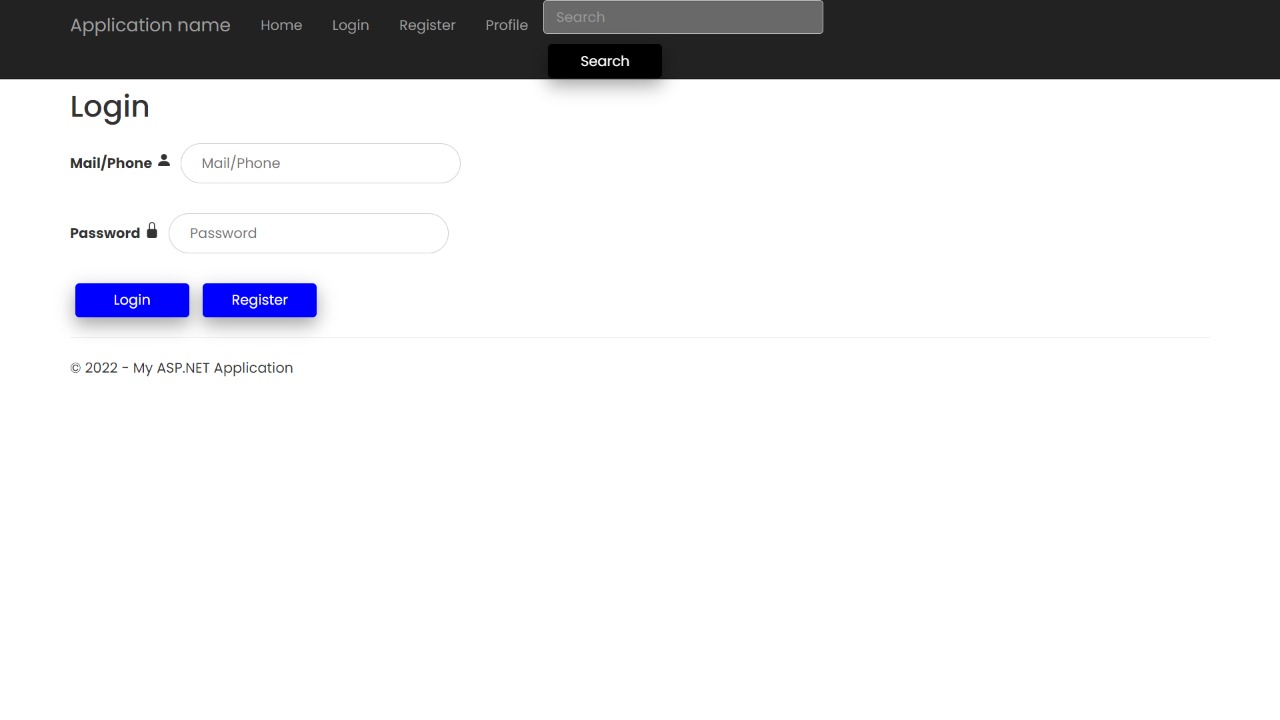The width and height of the screenshot is (1280, 720).
Task: Click into the Mail/Phone input field
Action: [x=320, y=163]
